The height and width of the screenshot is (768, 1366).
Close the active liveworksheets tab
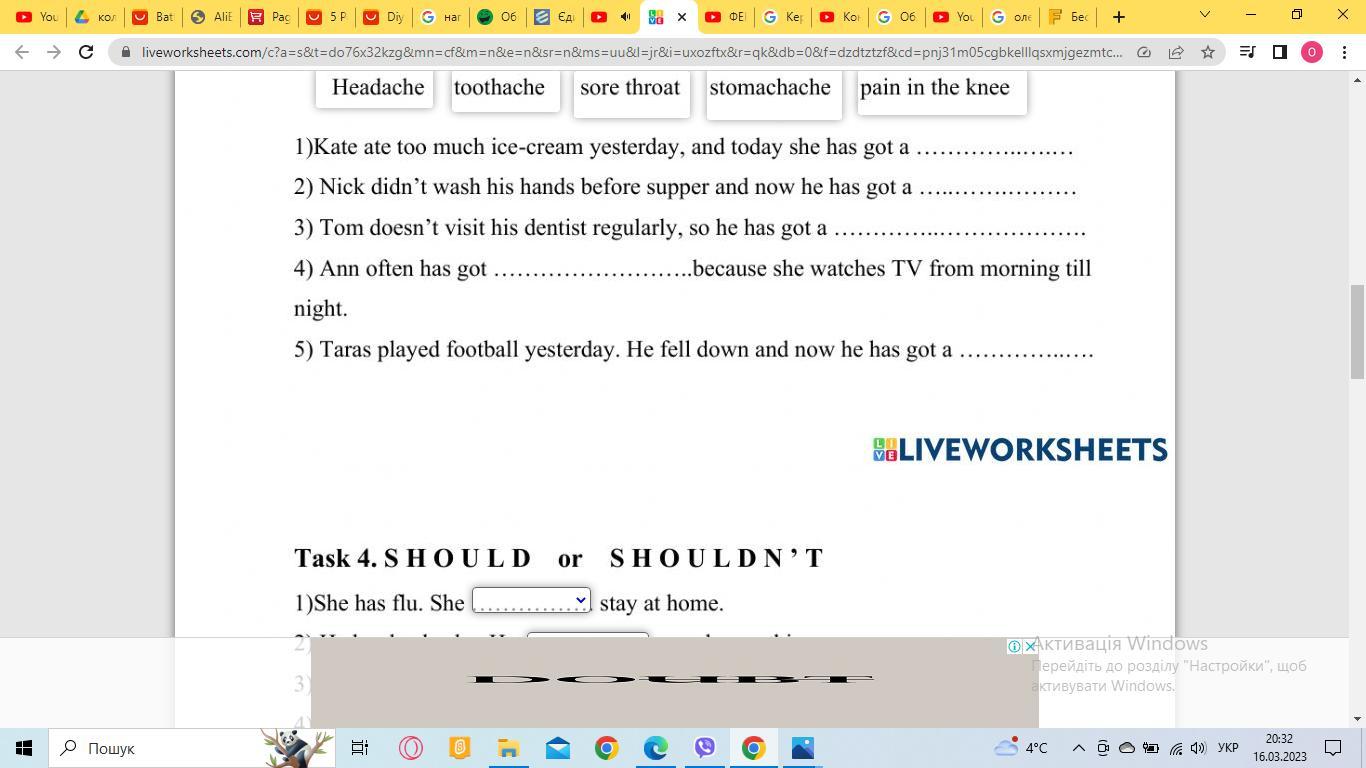(x=682, y=17)
